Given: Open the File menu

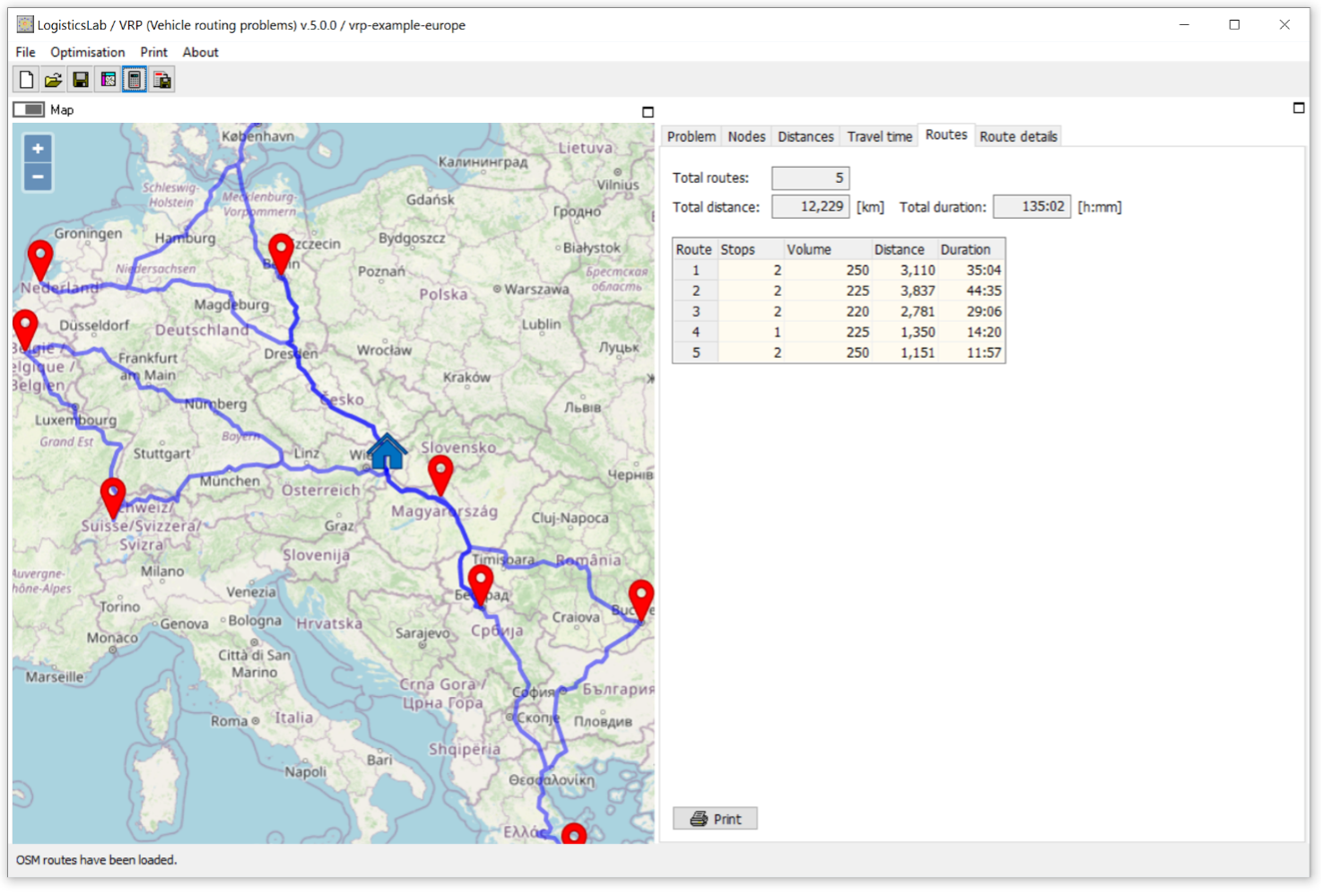Looking at the screenshot, I should pyautogui.click(x=25, y=52).
